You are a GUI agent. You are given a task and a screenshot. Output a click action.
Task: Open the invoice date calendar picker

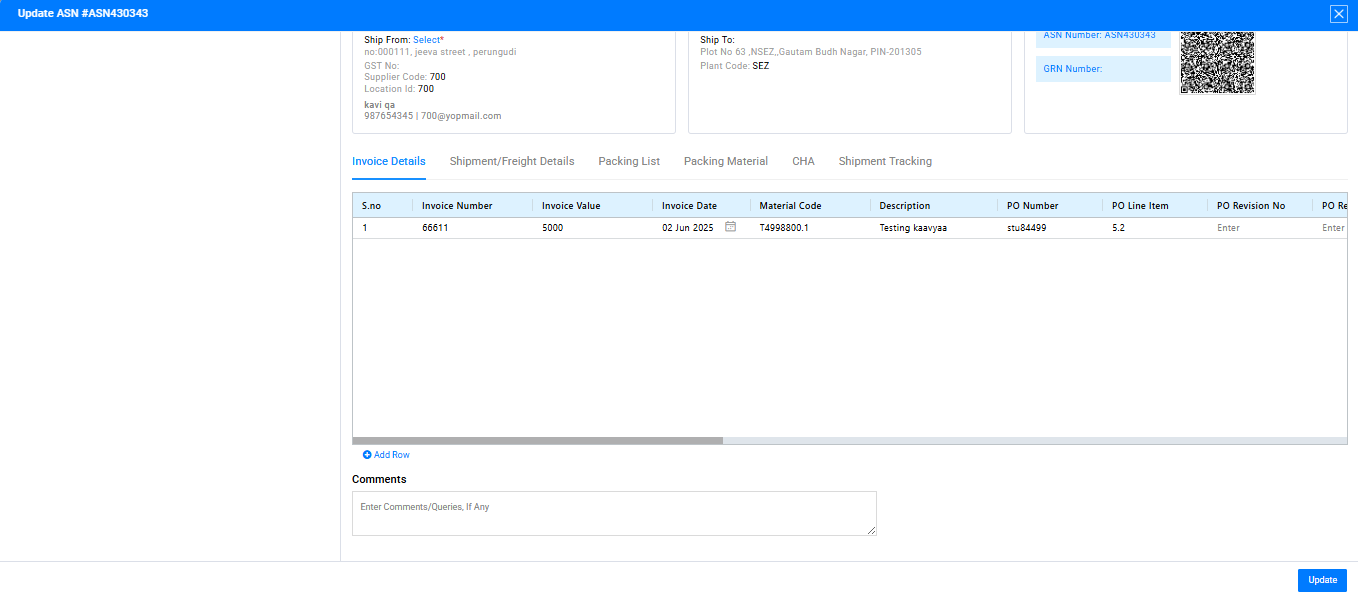pyautogui.click(x=730, y=227)
